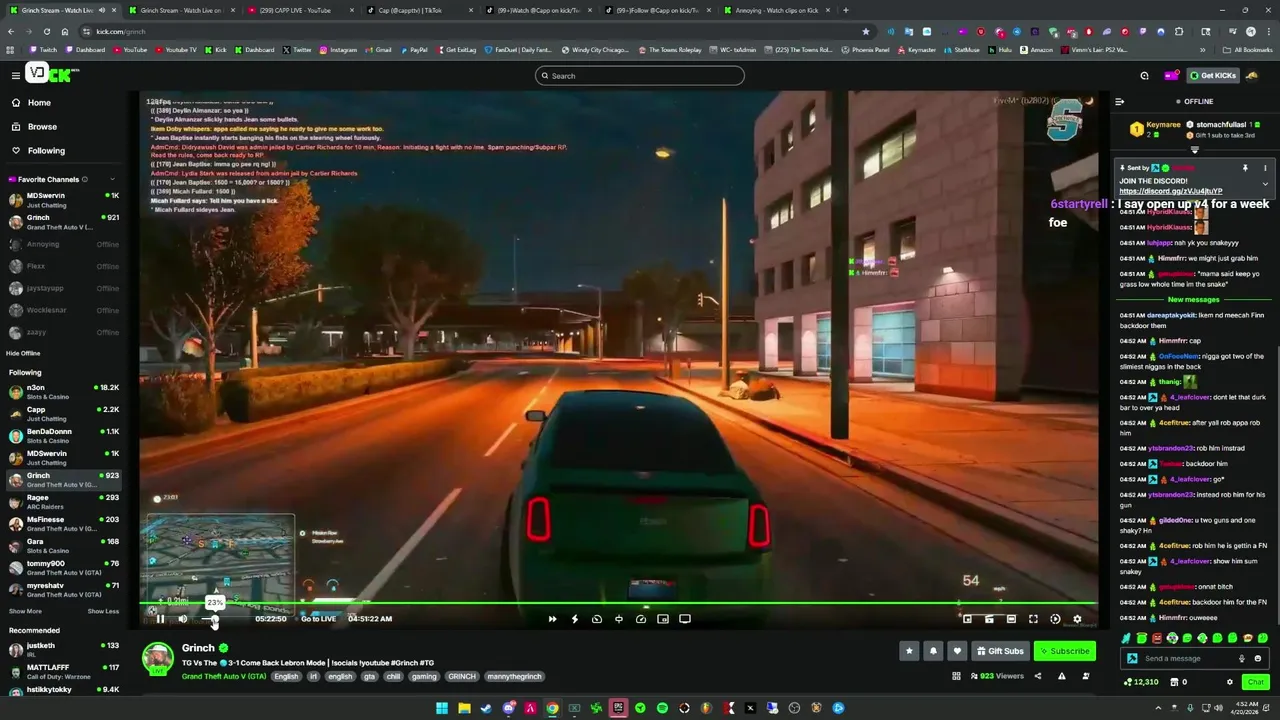Click the green Chat send button

click(x=1255, y=682)
